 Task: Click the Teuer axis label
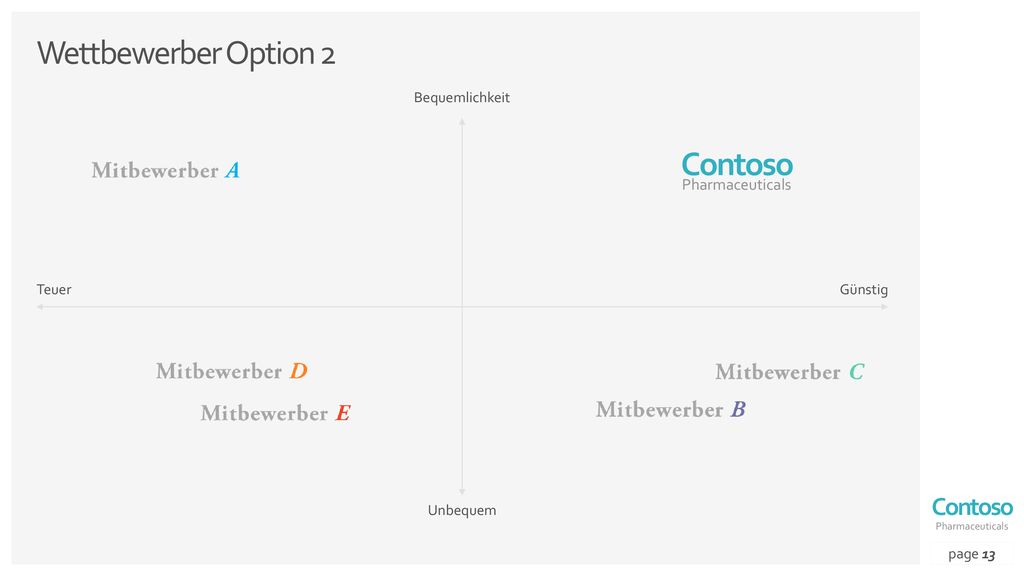[54, 289]
